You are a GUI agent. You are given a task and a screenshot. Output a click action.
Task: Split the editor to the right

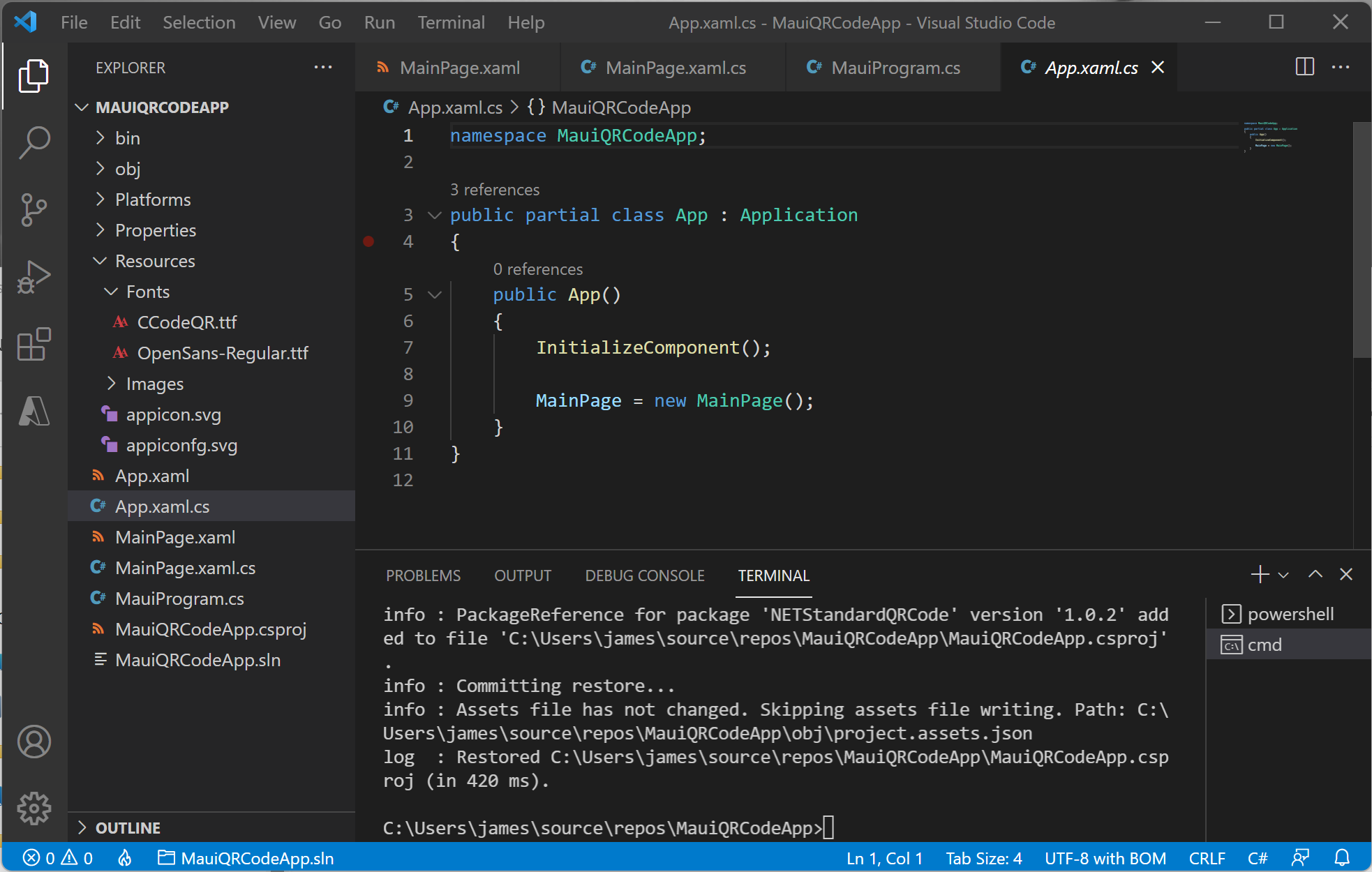tap(1304, 67)
